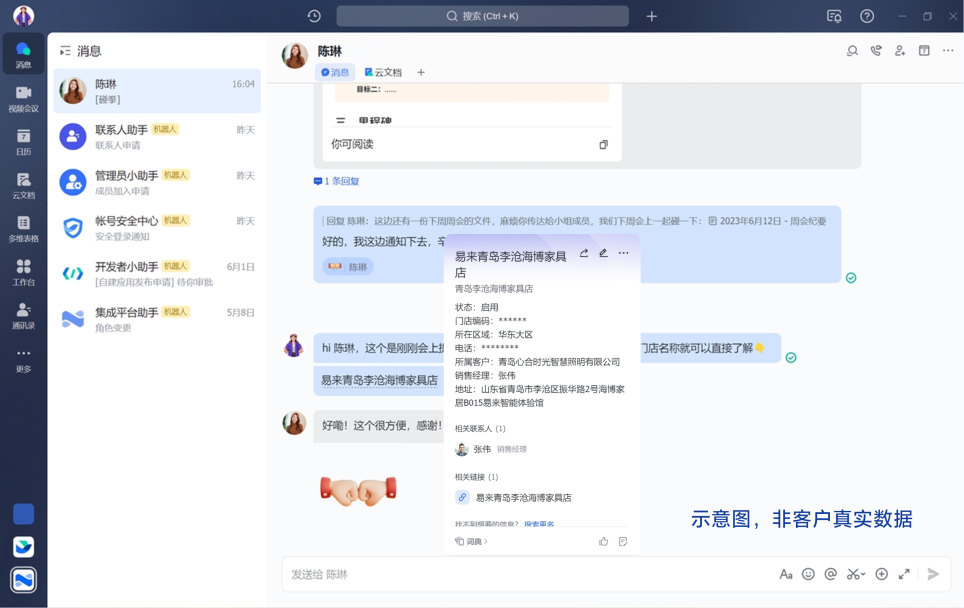Click the feedback icon on card bottom
Image resolution: width=964 pixels, height=608 pixels.
pyautogui.click(x=623, y=542)
